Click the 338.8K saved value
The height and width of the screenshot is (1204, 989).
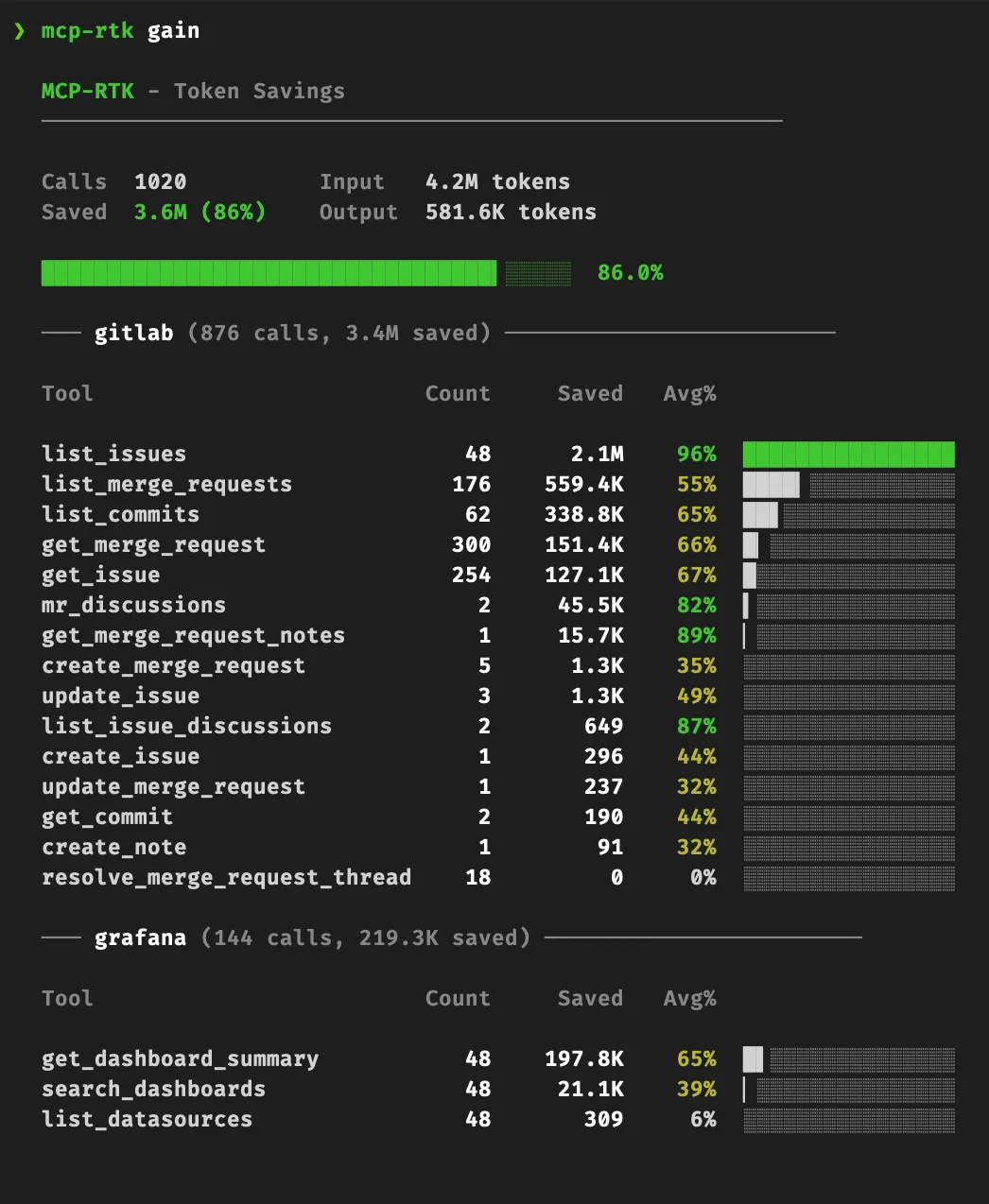584,514
